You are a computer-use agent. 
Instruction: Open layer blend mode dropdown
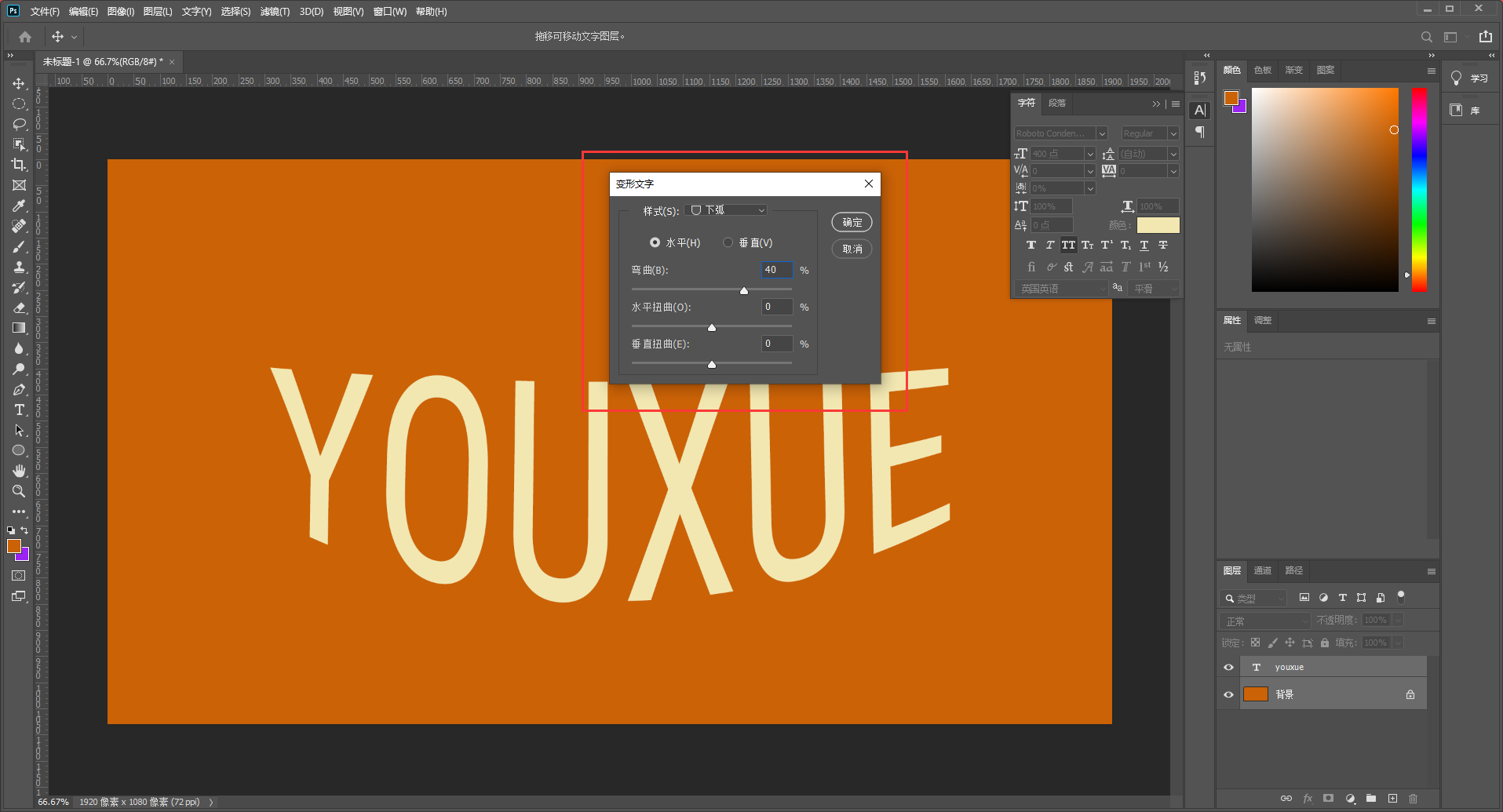(x=1264, y=621)
